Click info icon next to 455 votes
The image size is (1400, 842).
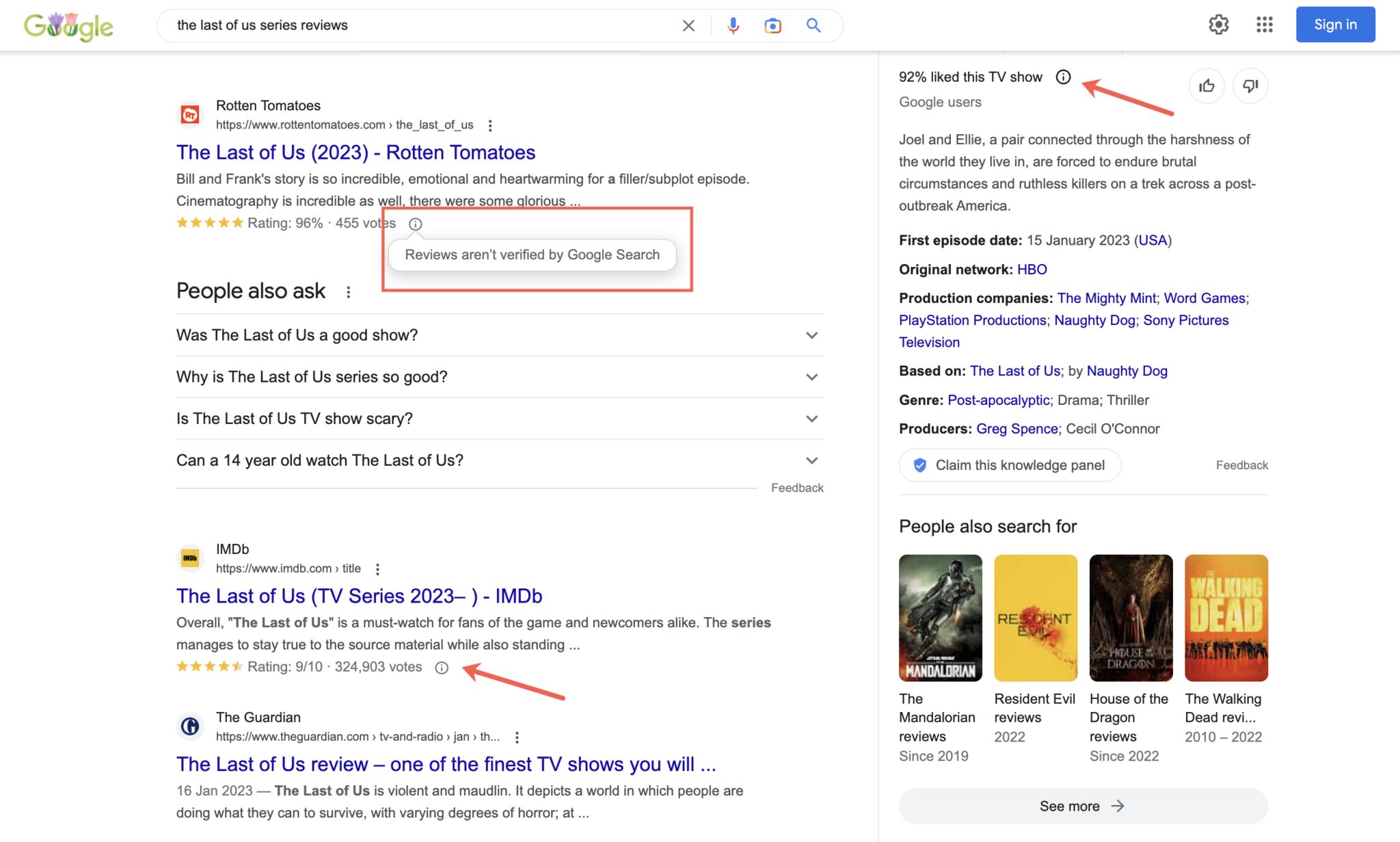[x=415, y=224]
